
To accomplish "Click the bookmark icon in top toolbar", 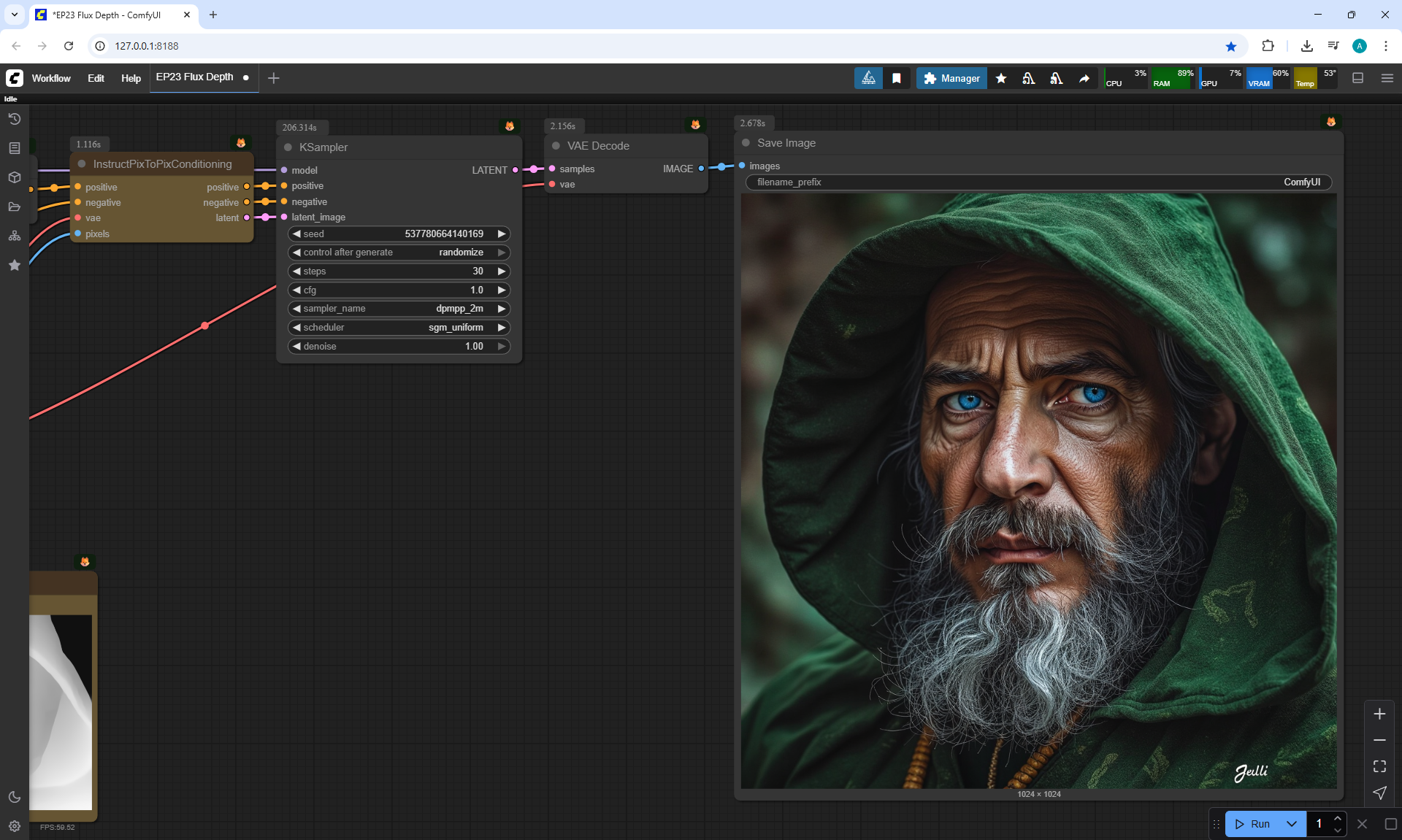I will 897,78.
